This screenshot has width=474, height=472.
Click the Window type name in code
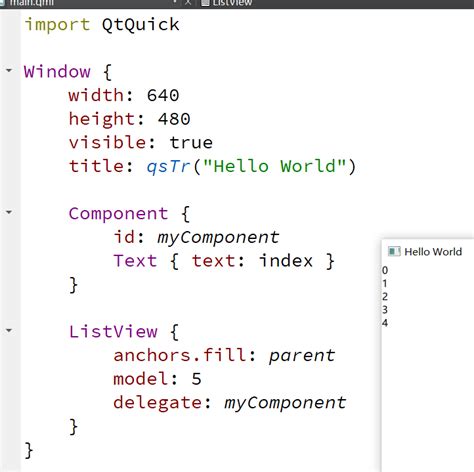click(x=57, y=72)
